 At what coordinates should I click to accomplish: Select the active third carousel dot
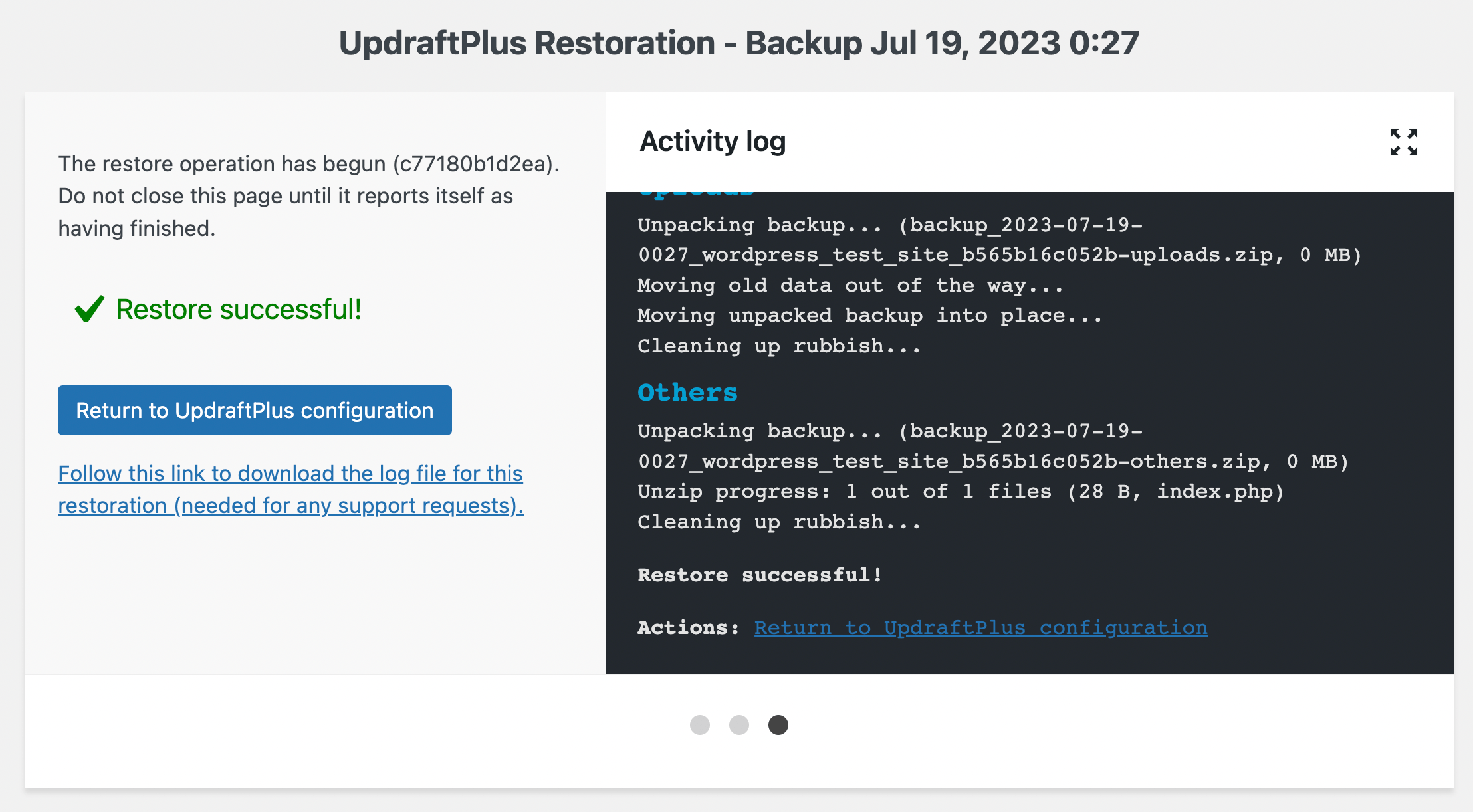(x=778, y=726)
